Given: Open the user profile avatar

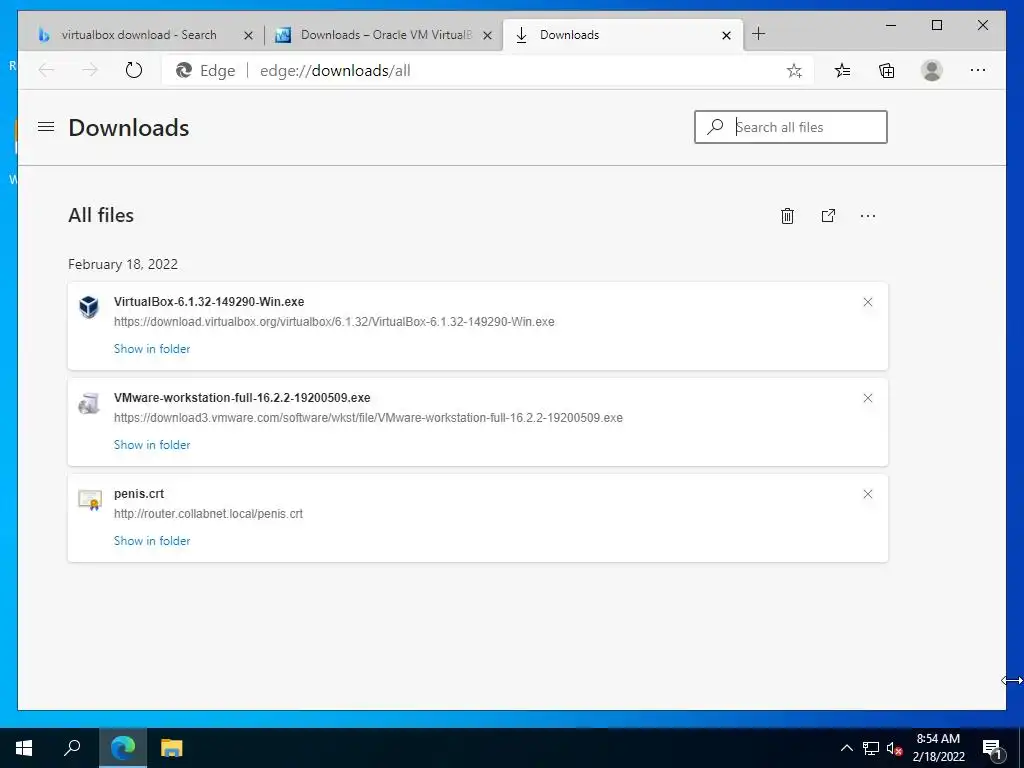Looking at the screenshot, I should pyautogui.click(x=932, y=71).
